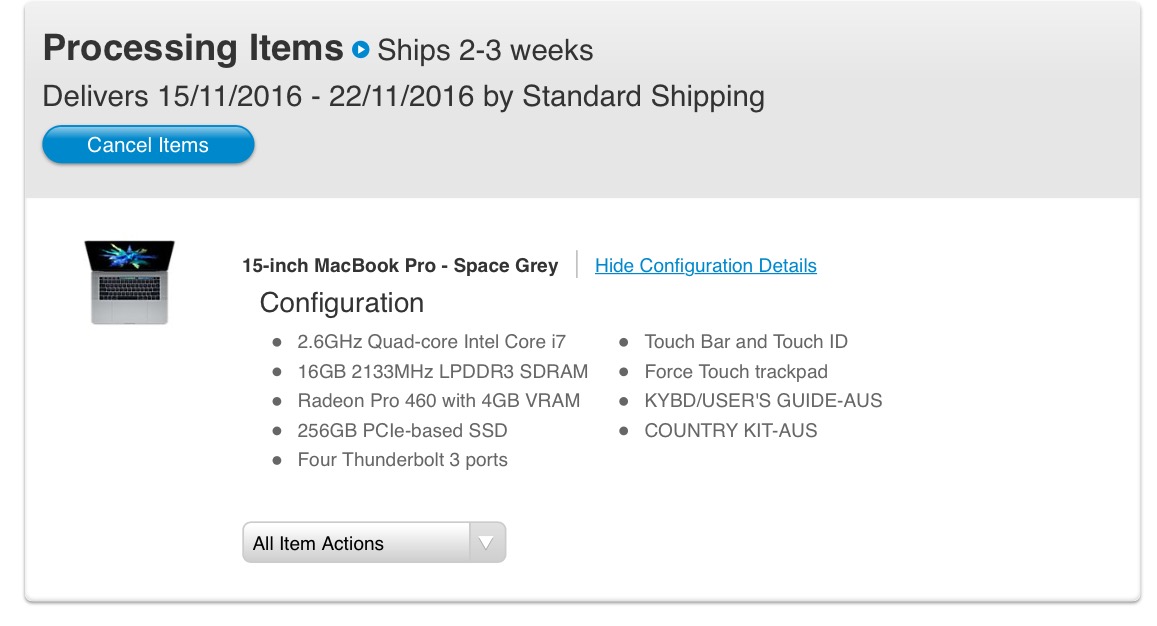Click the Ships 2-3 weeks status text
This screenshot has width=1157, height=626.
(x=485, y=50)
